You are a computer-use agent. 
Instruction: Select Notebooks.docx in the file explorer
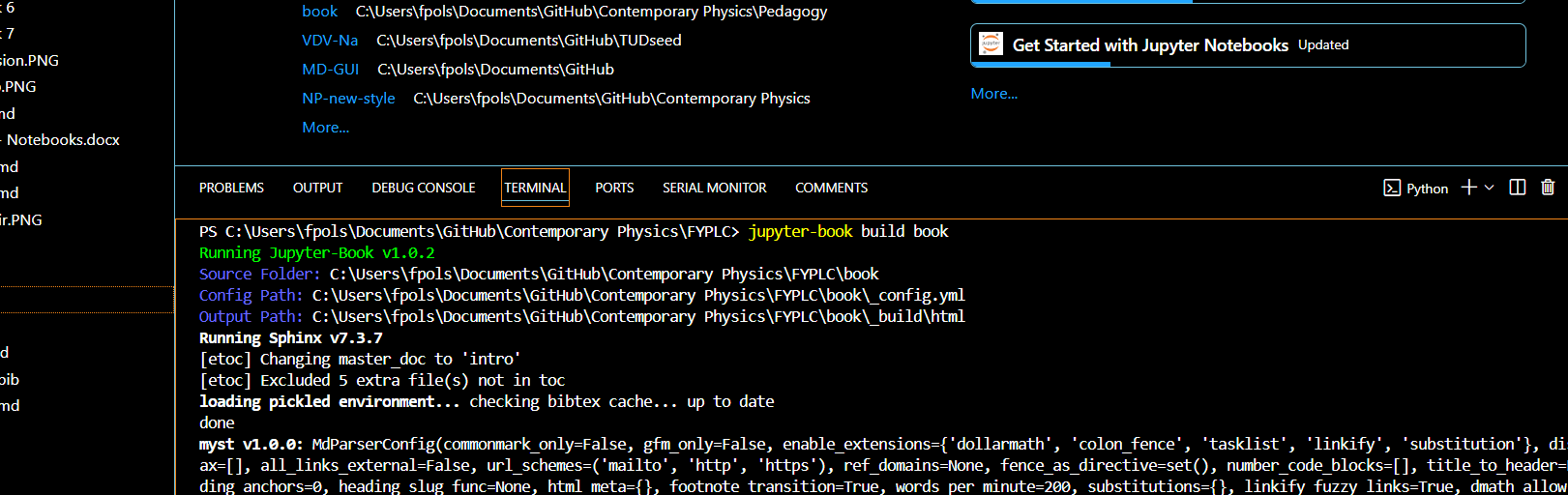[x=63, y=140]
